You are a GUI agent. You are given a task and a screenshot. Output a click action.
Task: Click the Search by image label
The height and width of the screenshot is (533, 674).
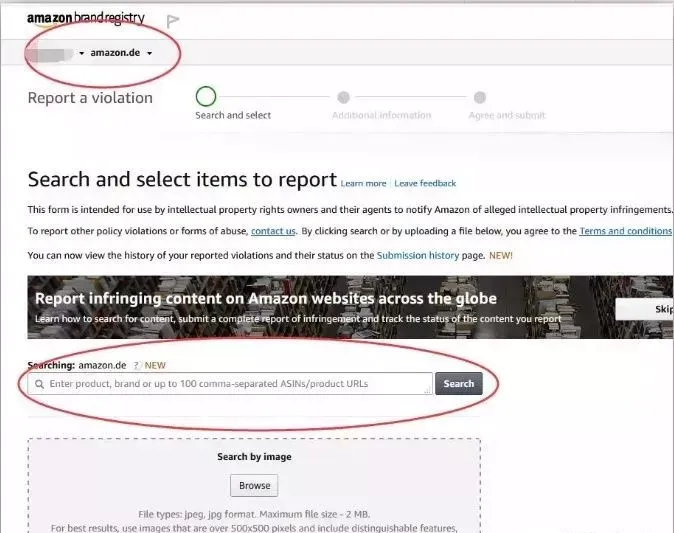254,456
